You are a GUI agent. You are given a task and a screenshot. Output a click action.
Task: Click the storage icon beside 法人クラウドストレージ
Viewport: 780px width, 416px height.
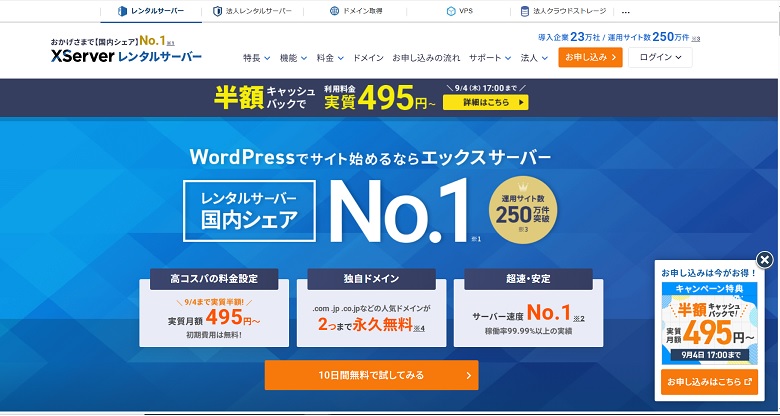click(x=524, y=11)
